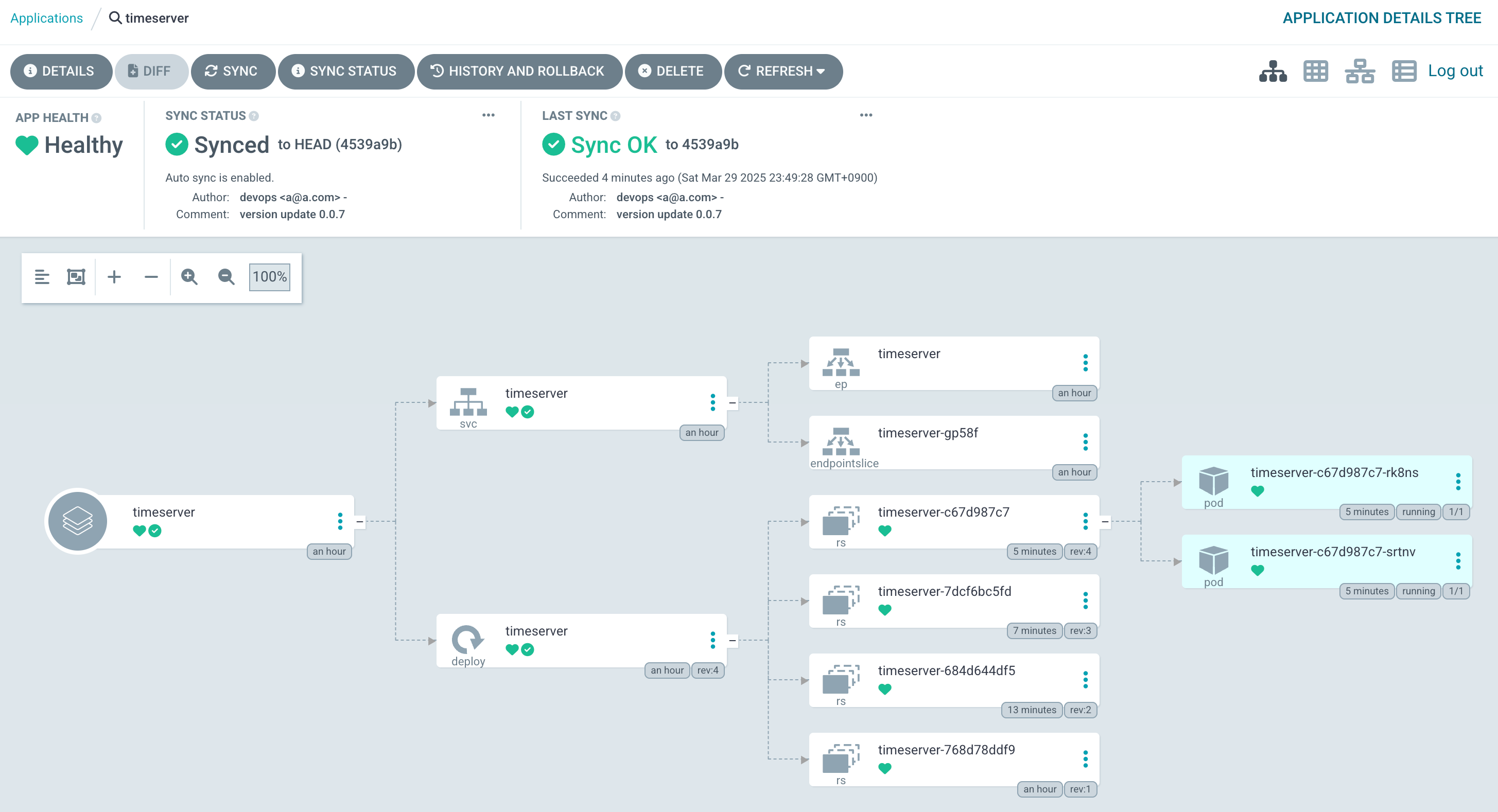Viewport: 1498px width, 812px height.
Task: Toggle compact tree alignment icon in graph toolbar
Action: (42, 277)
